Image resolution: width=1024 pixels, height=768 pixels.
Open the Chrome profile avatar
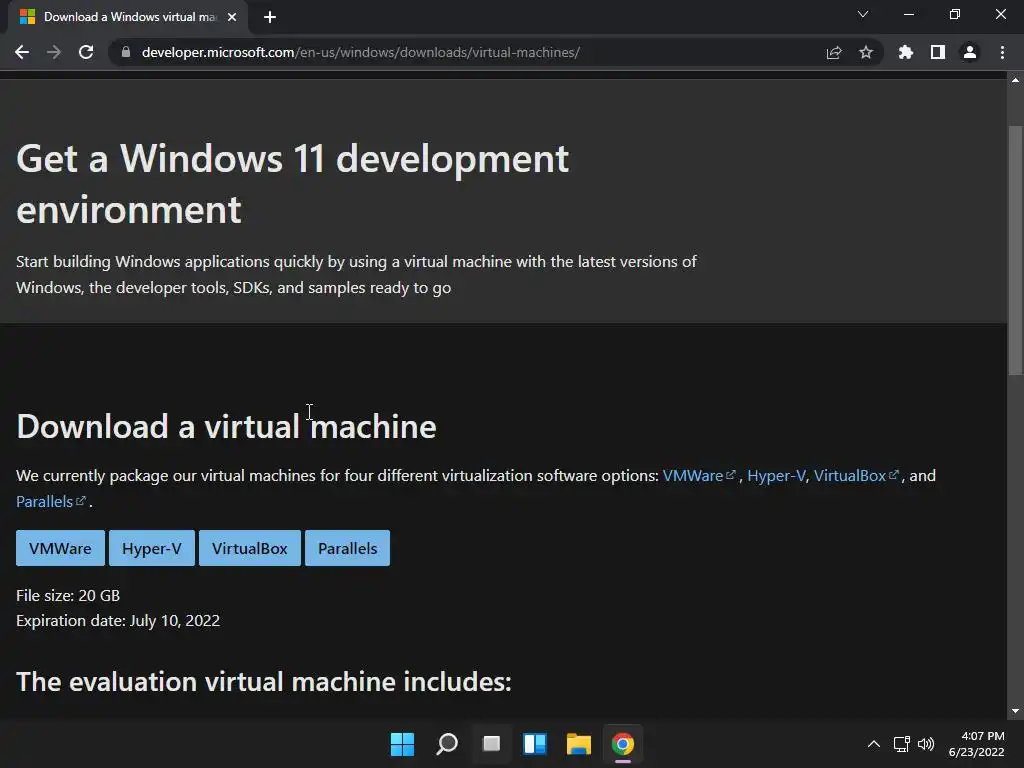[x=970, y=52]
